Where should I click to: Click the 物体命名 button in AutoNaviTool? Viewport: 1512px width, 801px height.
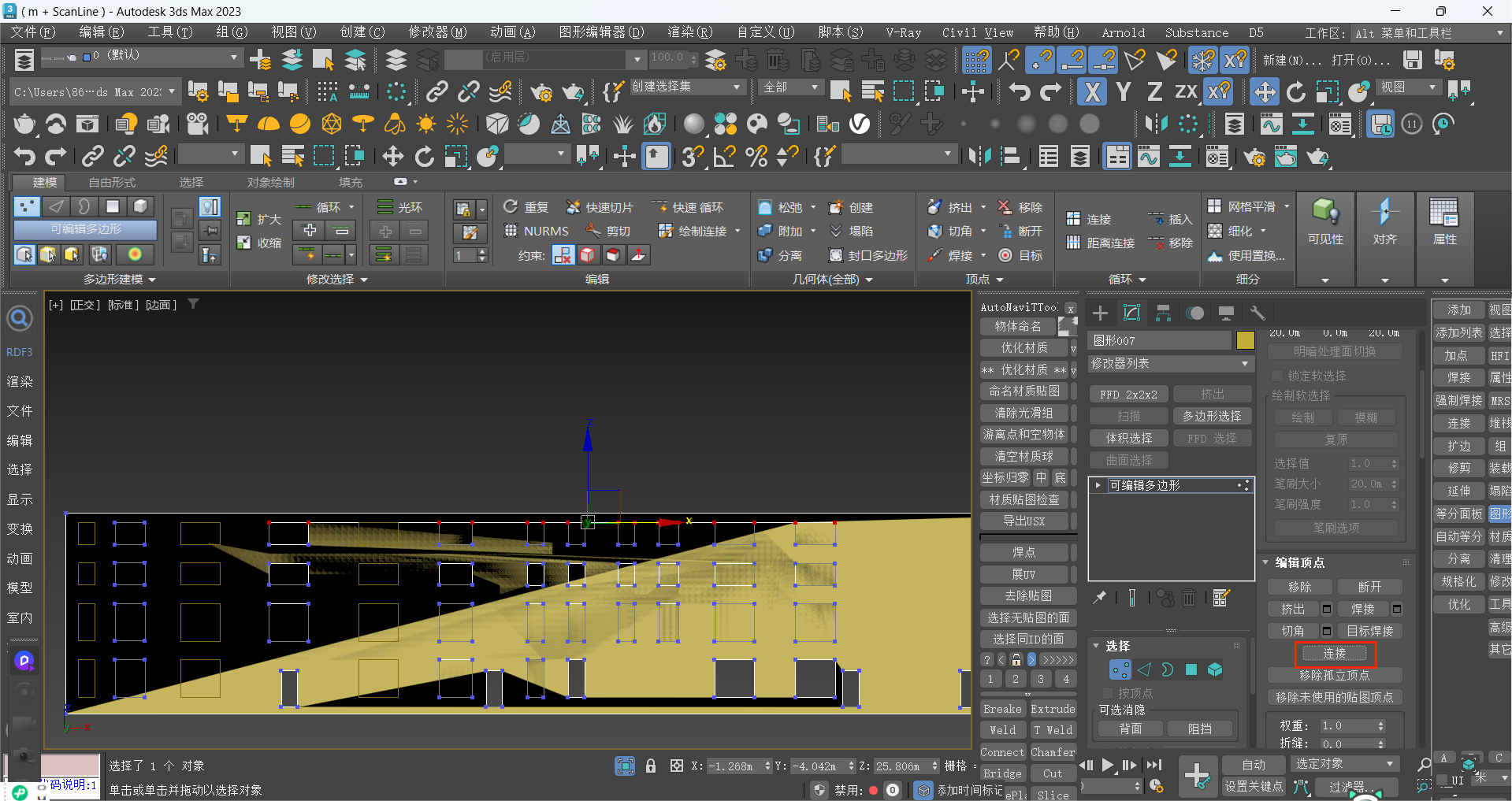1018,326
